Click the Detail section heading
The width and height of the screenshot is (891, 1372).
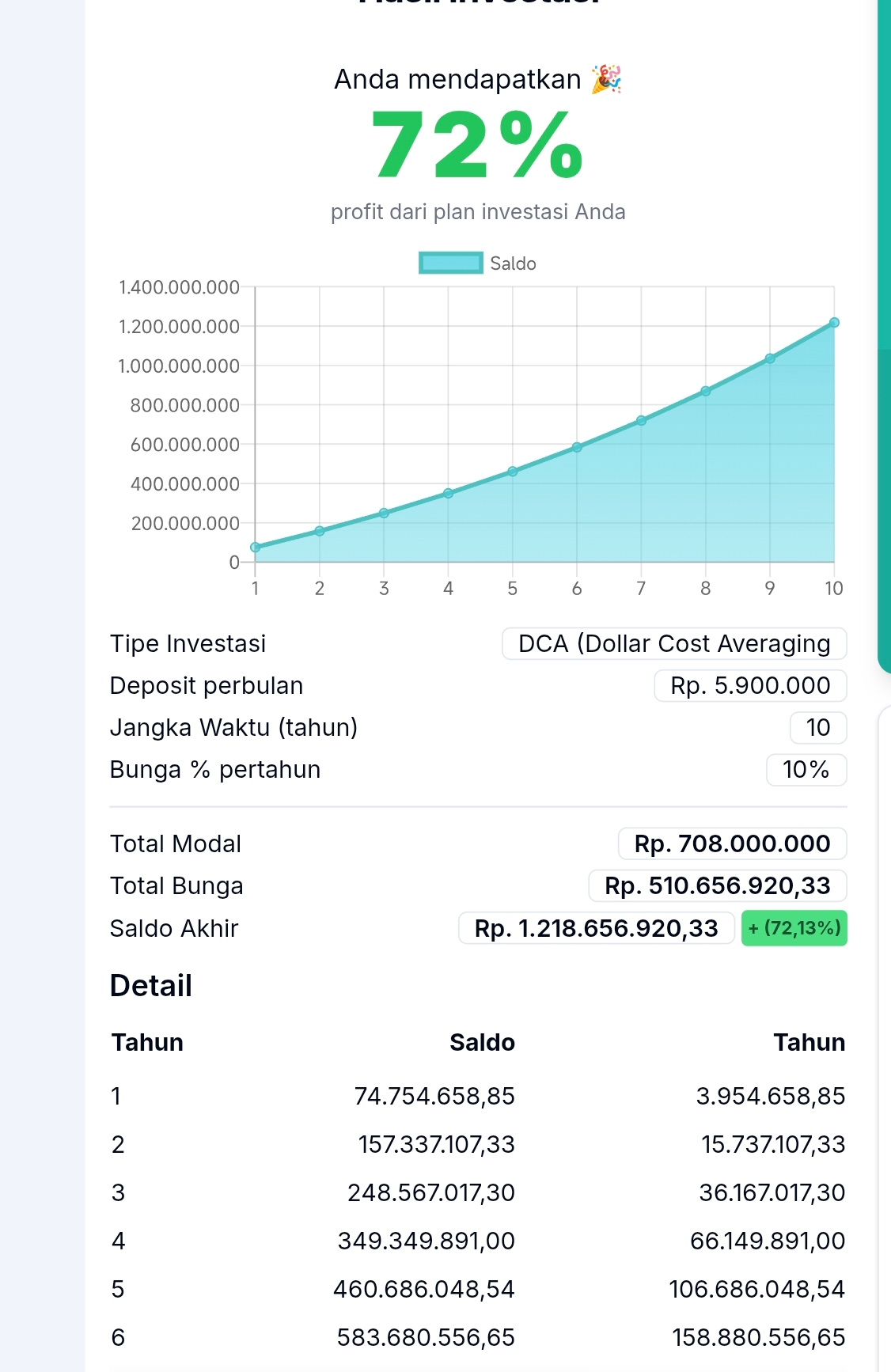[151, 986]
